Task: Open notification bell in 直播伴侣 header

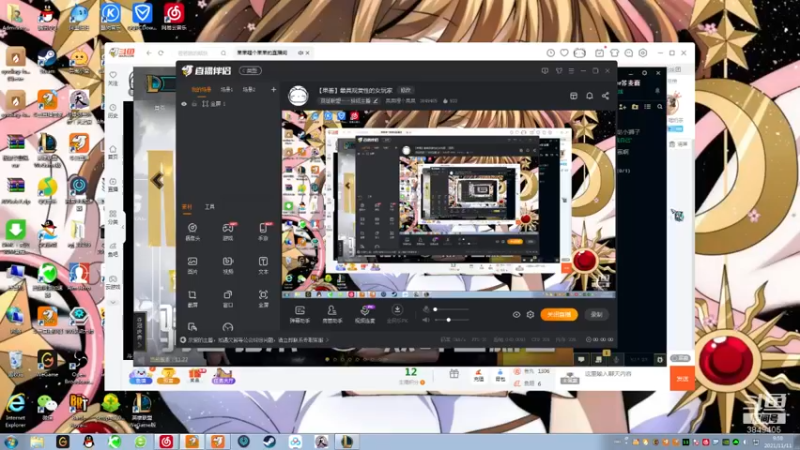Action: [589, 96]
